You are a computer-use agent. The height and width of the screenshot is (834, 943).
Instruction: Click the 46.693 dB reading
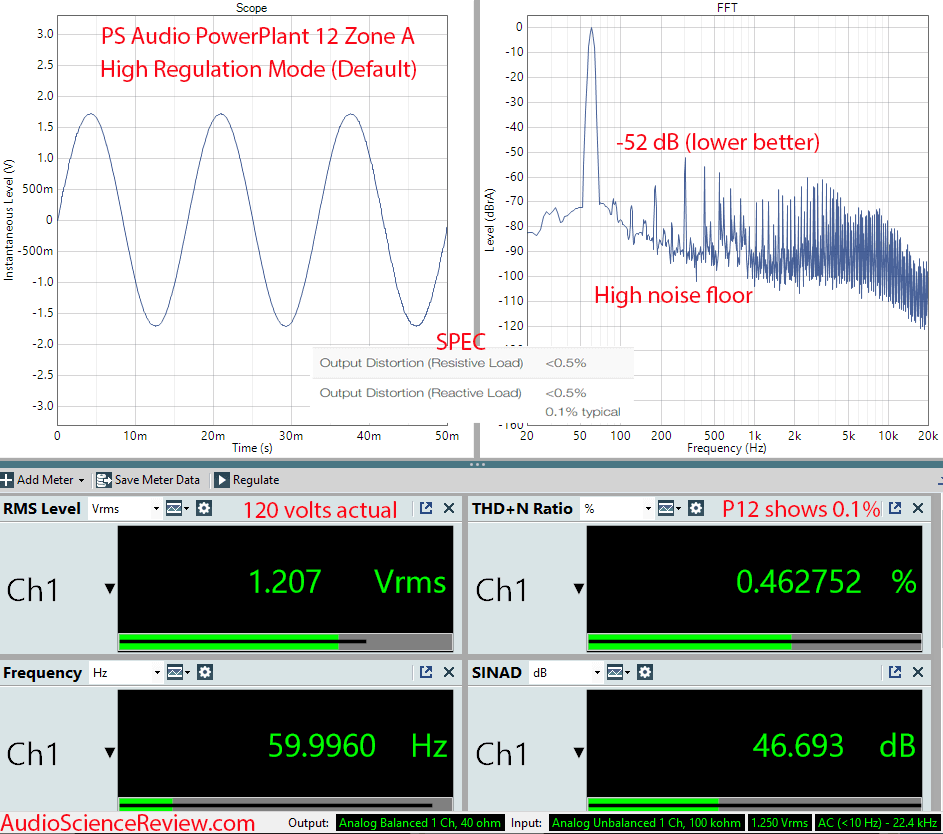pyautogui.click(x=834, y=746)
